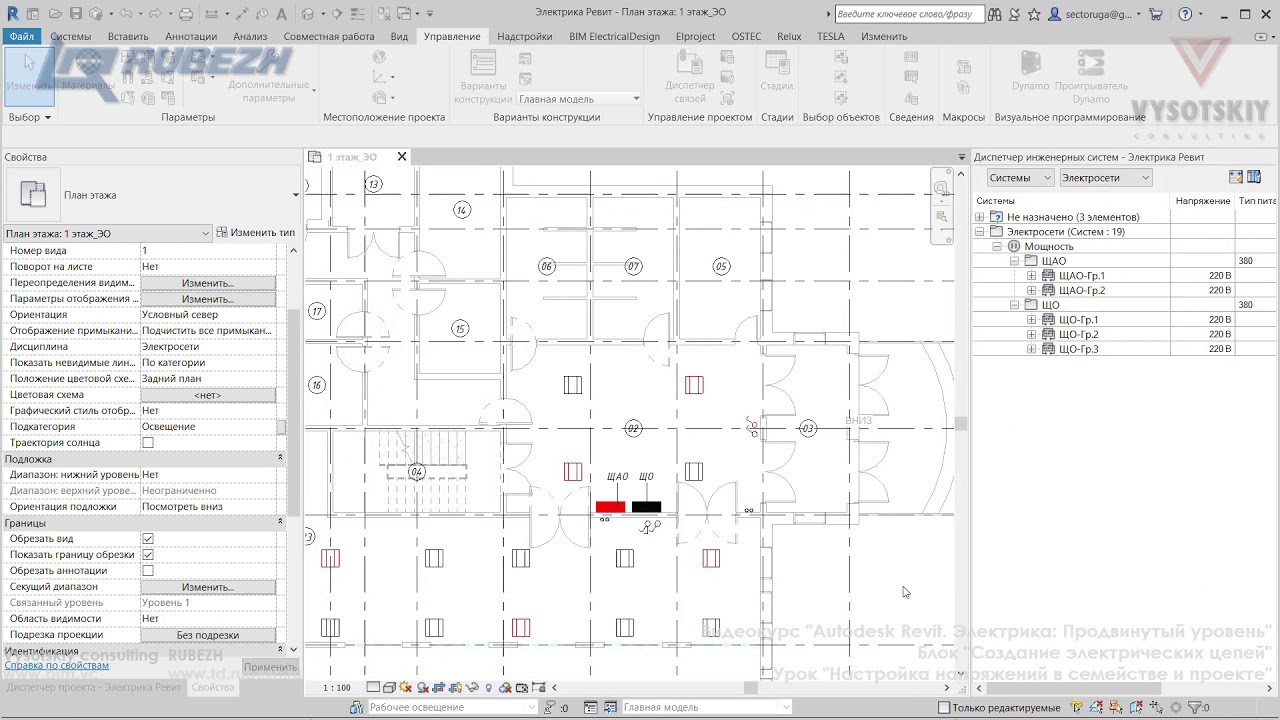Open the Файл menu

[22, 36]
